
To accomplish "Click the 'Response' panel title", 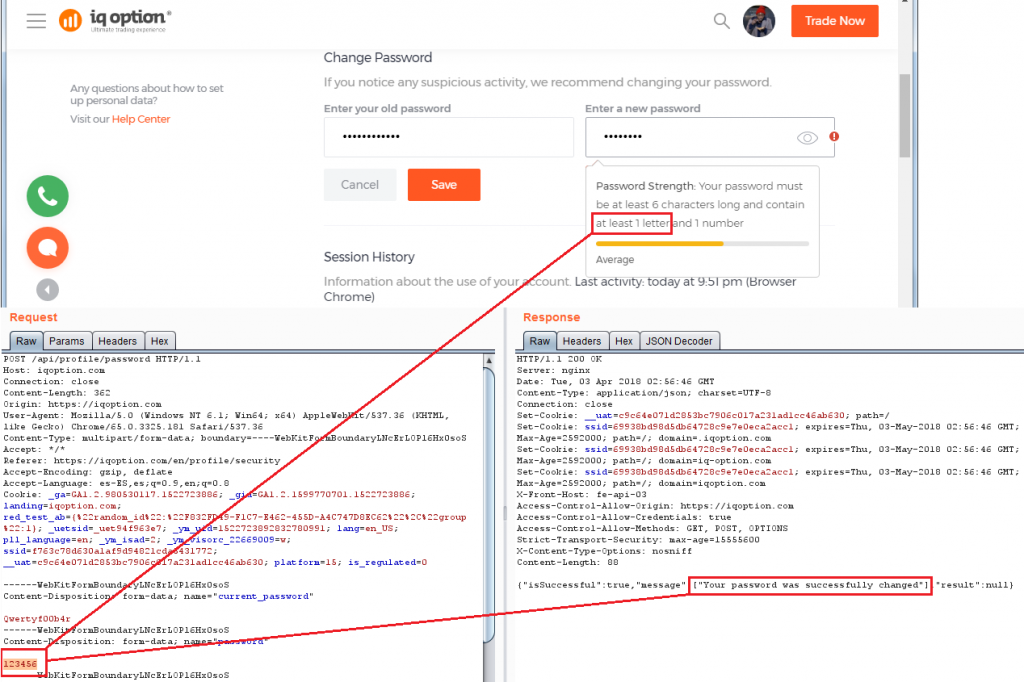I will 551,317.
